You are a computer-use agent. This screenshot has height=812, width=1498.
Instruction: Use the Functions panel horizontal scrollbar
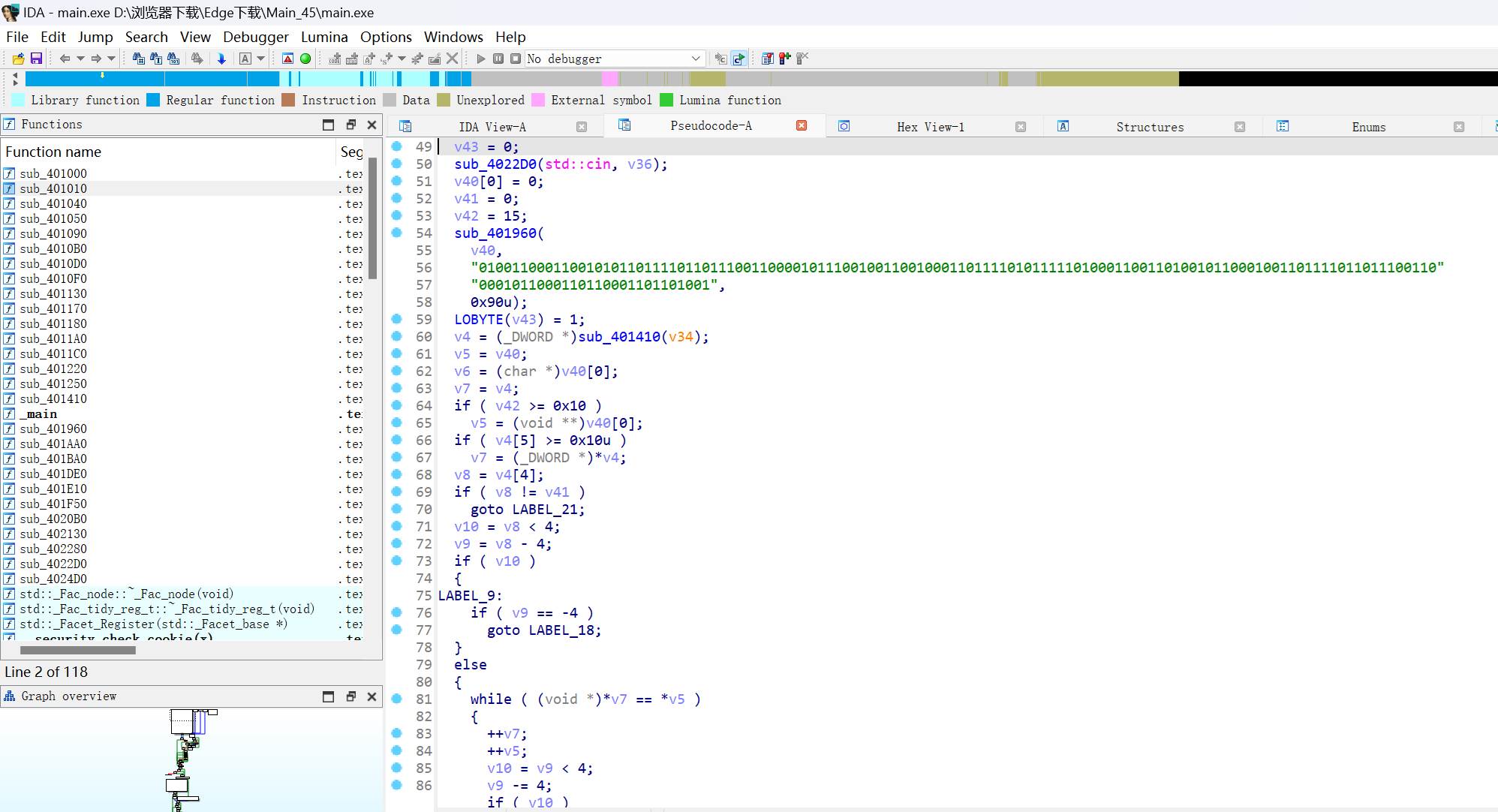[78, 650]
